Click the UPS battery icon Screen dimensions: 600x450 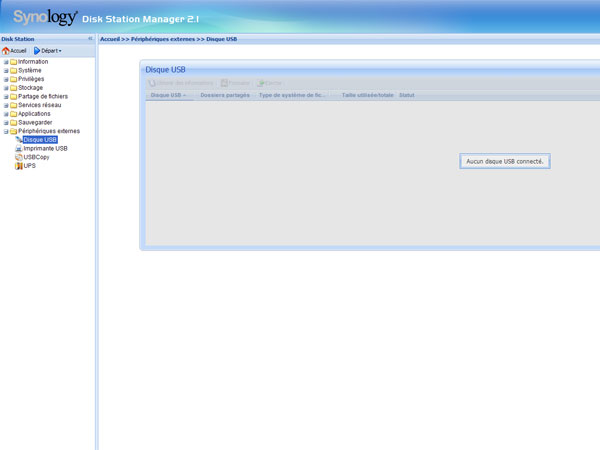(18, 166)
